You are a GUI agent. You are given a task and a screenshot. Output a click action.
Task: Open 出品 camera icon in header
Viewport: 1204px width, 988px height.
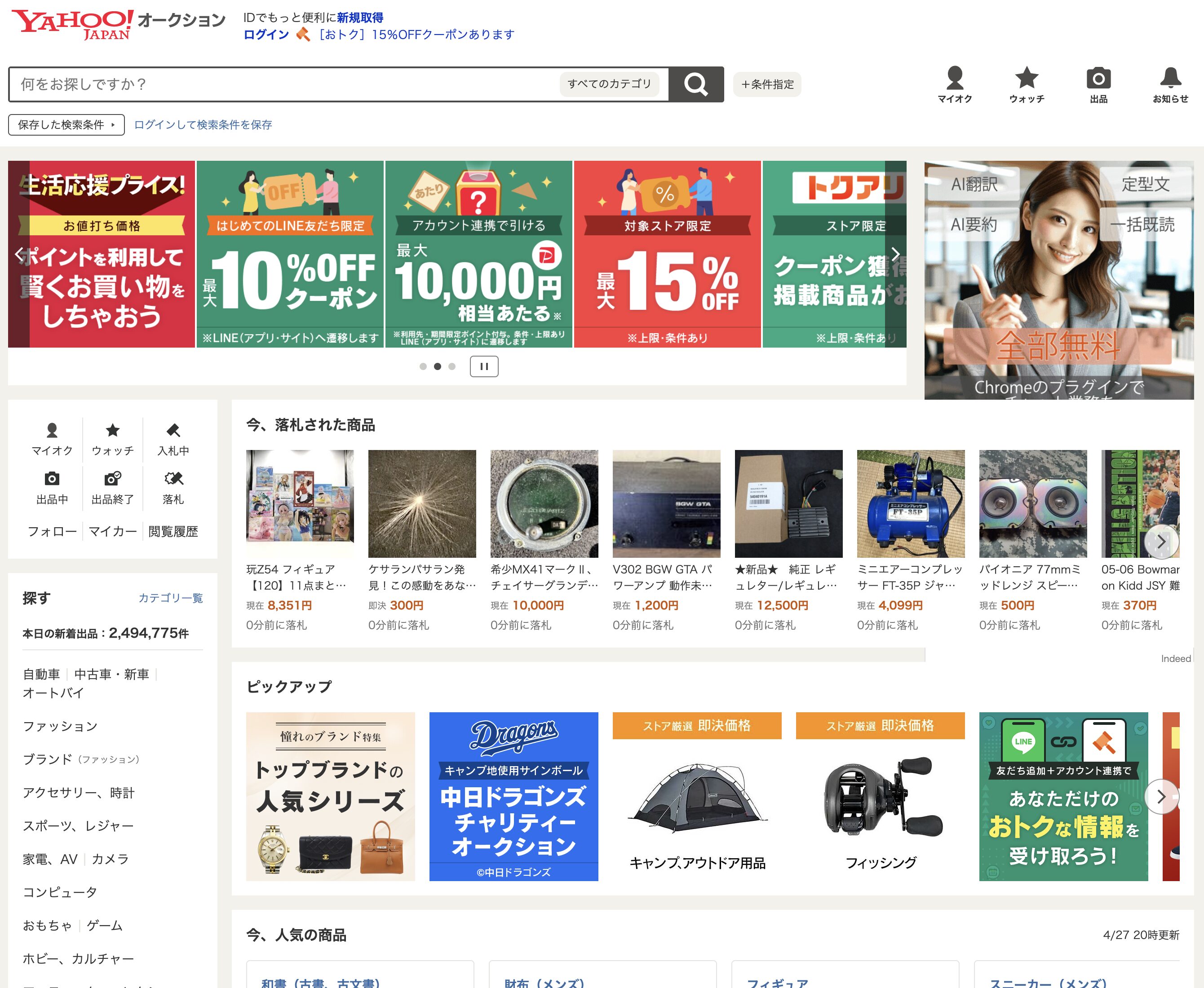(1098, 85)
